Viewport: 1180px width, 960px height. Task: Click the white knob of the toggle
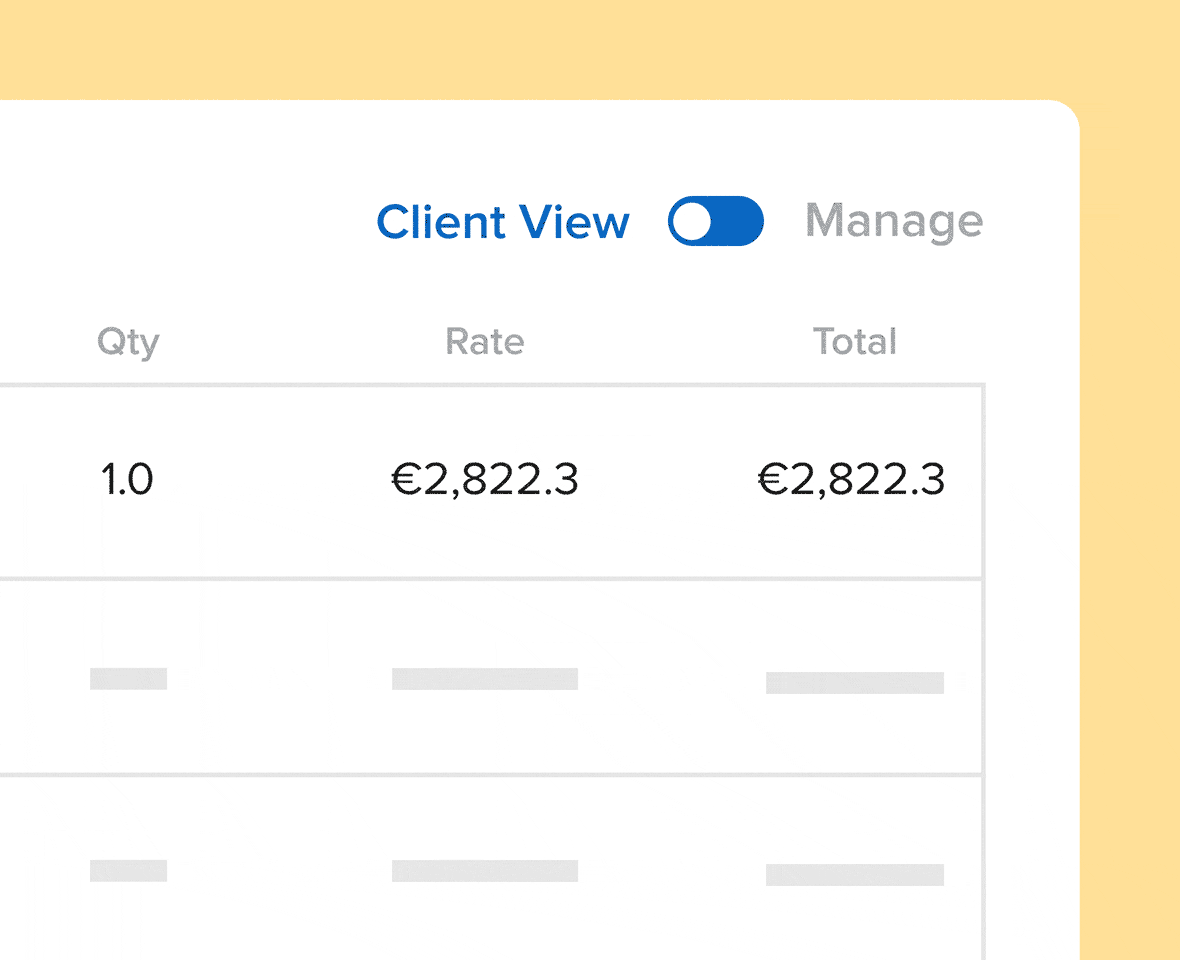click(x=692, y=222)
